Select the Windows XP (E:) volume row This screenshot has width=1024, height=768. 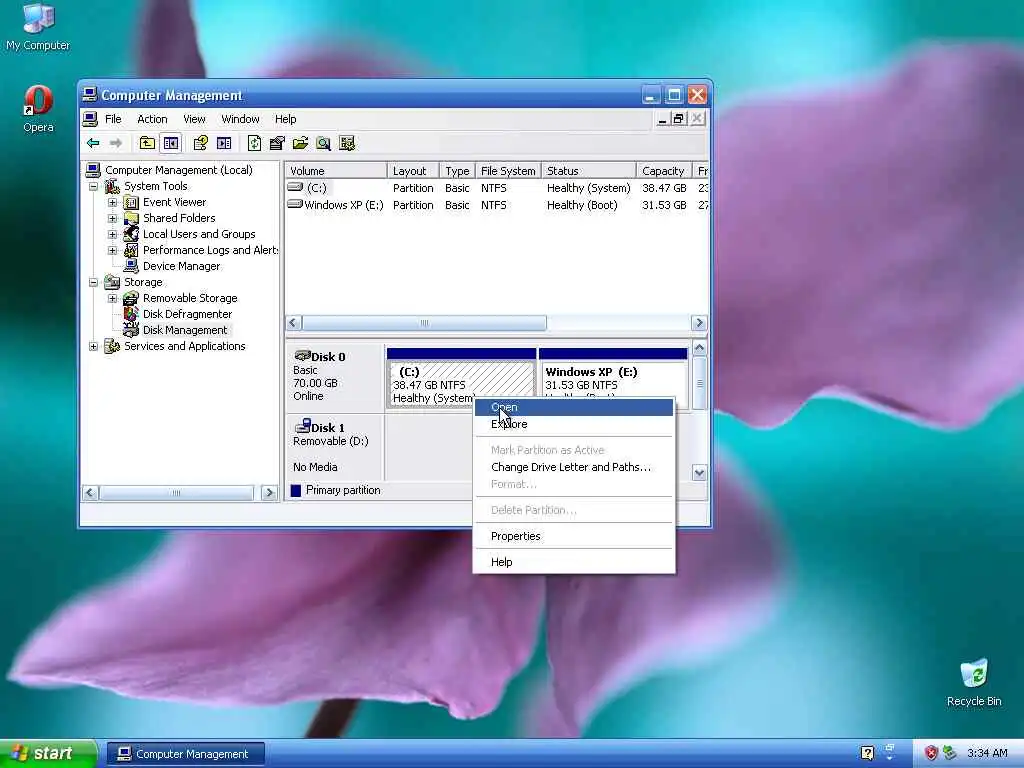[497, 205]
